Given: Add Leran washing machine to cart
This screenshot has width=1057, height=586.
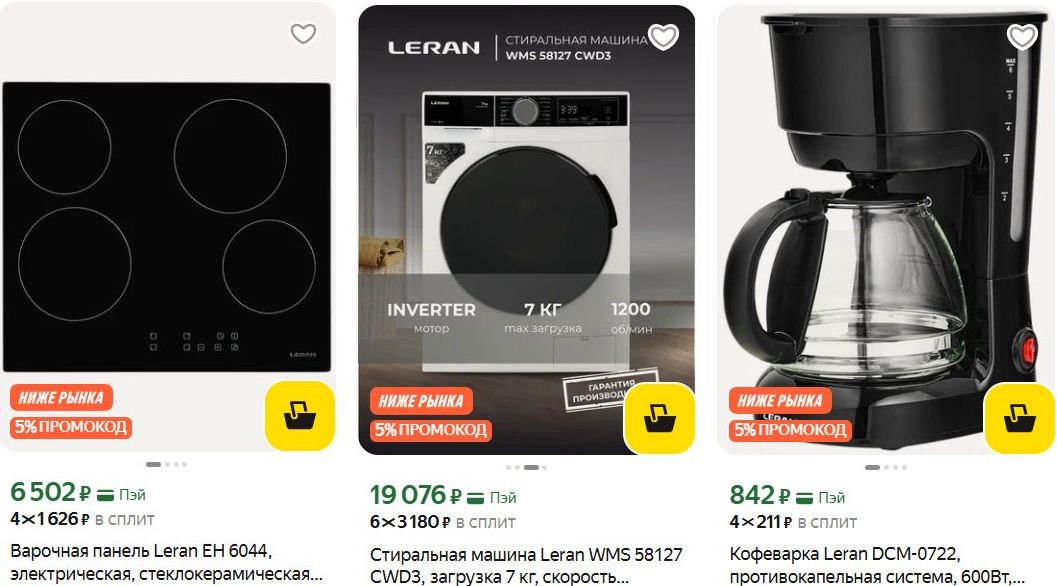Looking at the screenshot, I should coord(659,418).
